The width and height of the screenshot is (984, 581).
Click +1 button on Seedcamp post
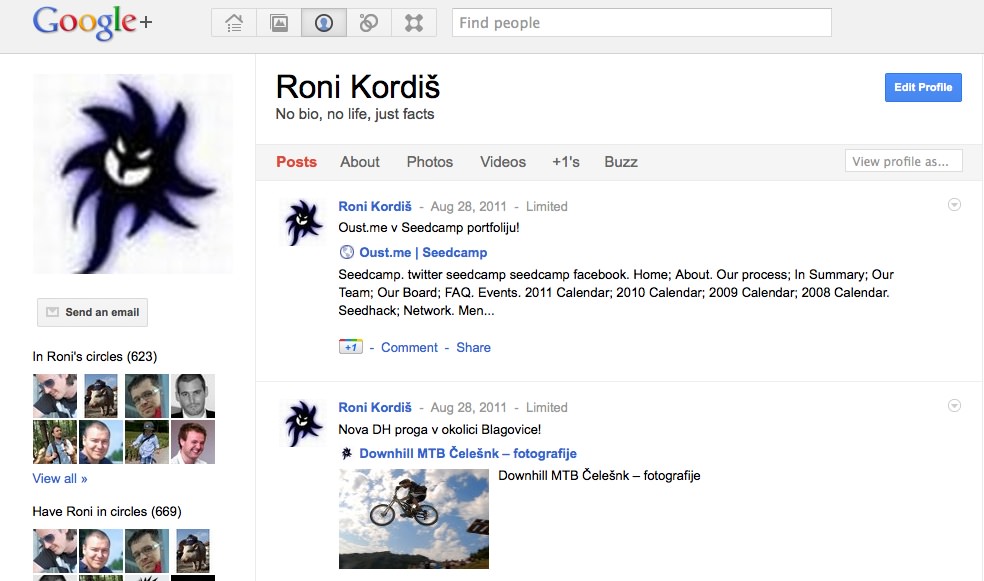(350, 347)
